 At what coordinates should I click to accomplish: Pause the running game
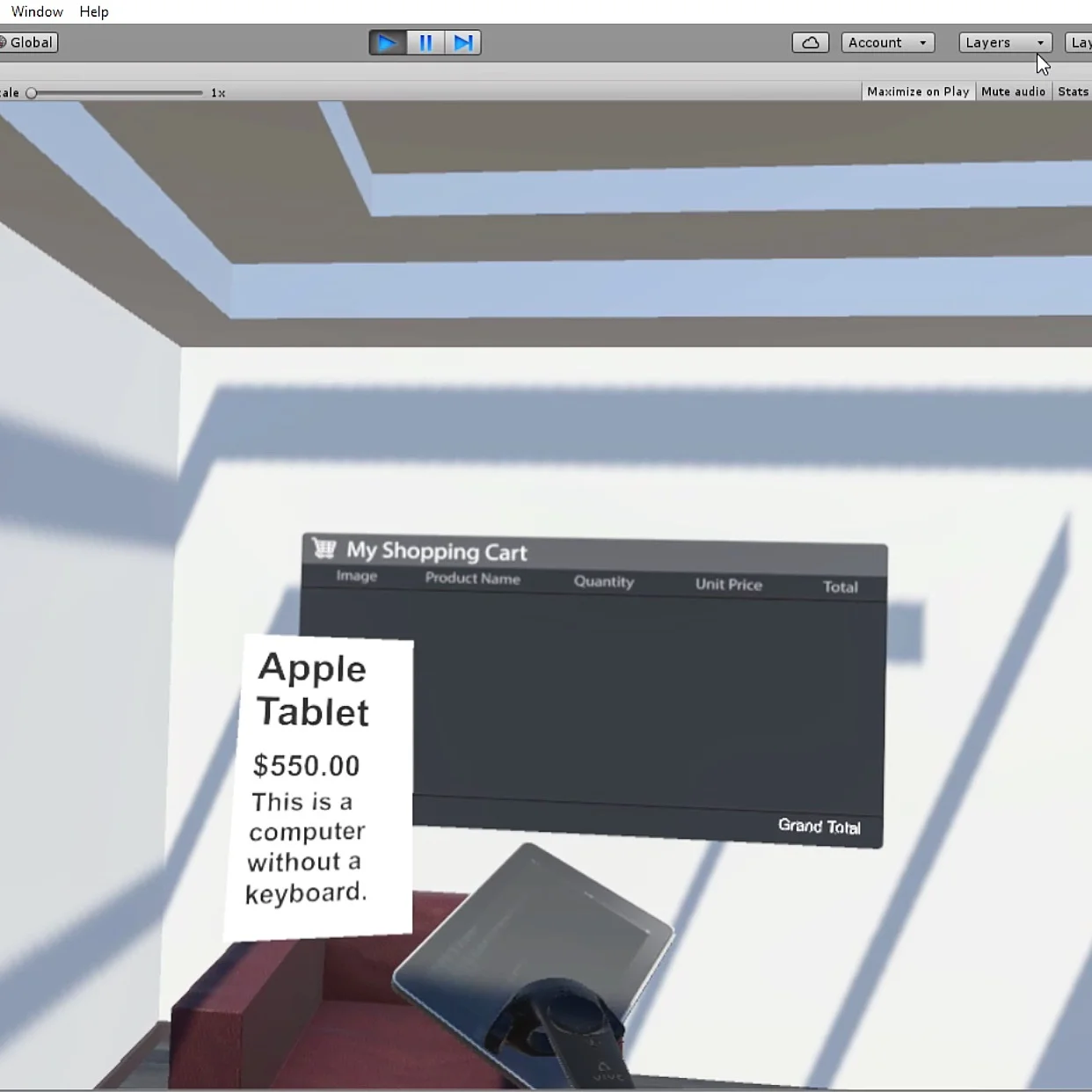click(426, 42)
